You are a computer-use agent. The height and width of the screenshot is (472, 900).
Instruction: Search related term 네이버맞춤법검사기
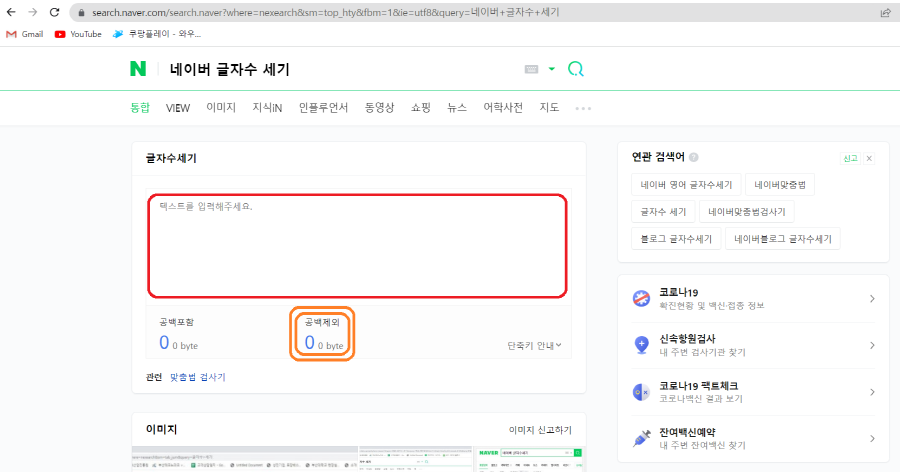747,212
